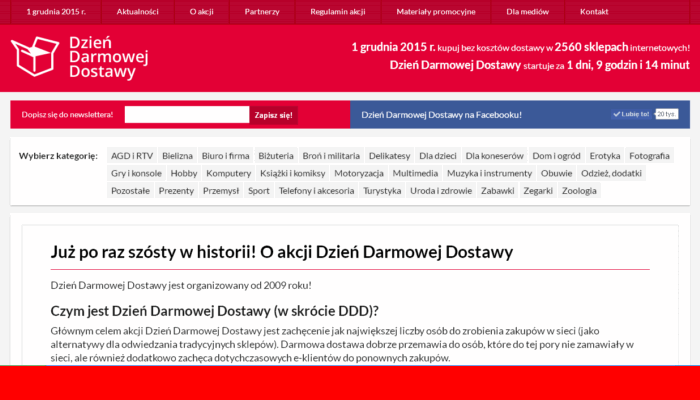Select the Obuwie category
700x400 pixels.
(x=556, y=173)
